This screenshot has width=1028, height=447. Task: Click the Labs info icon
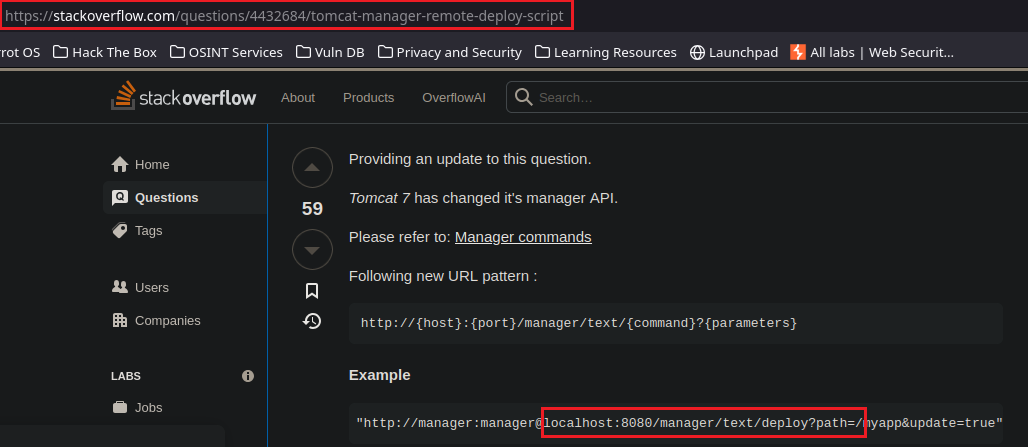pyautogui.click(x=248, y=376)
